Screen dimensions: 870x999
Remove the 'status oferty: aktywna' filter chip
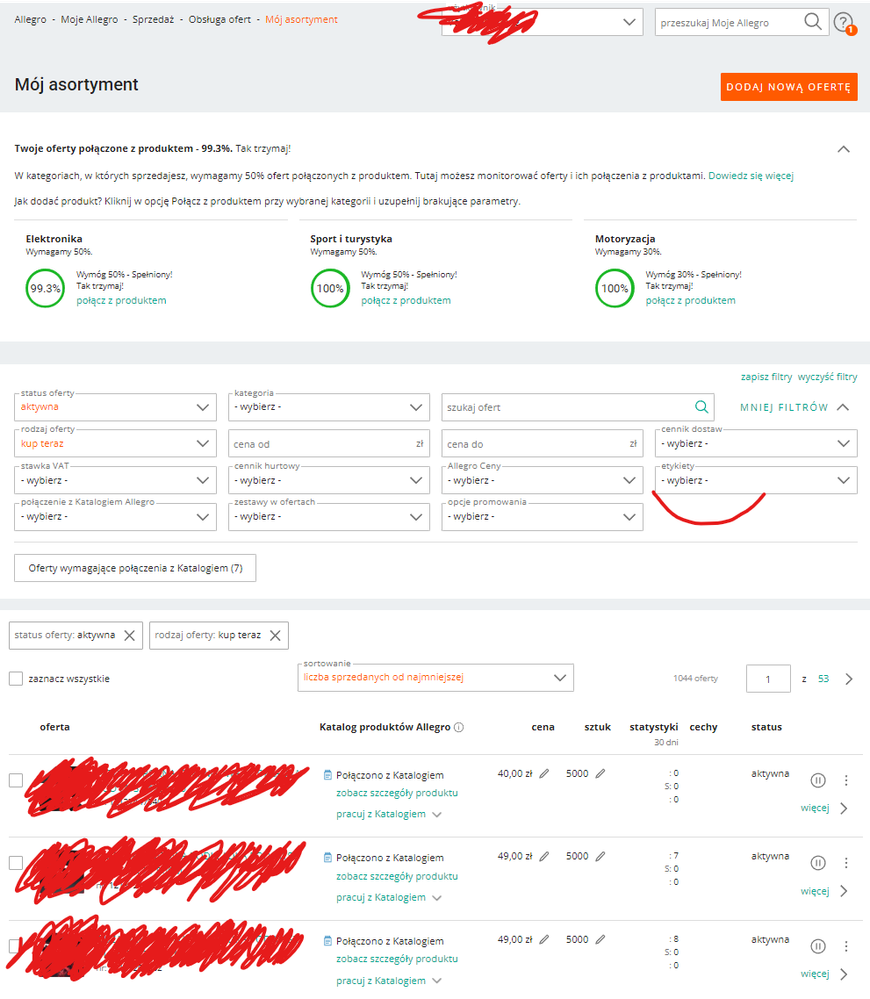pyautogui.click(x=129, y=635)
